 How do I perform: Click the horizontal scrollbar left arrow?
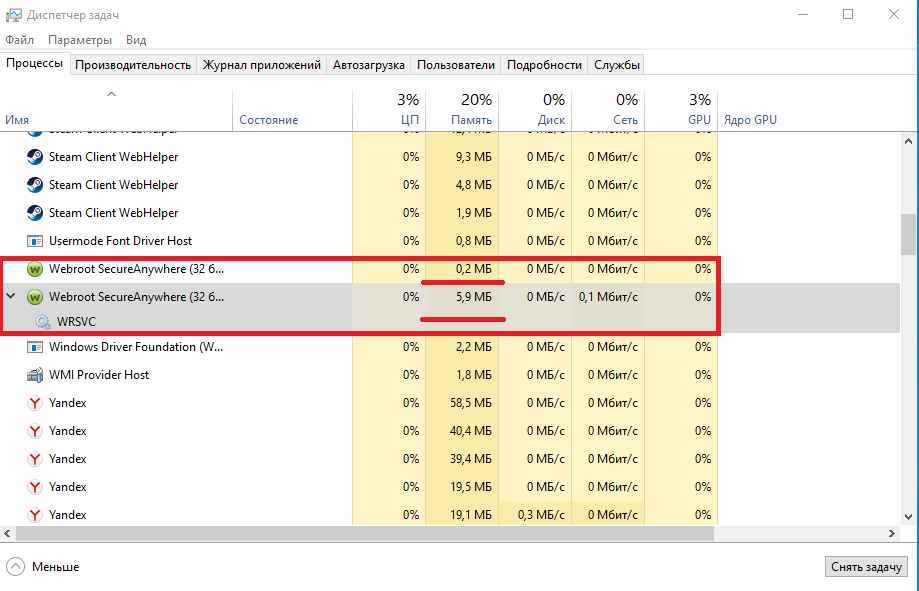pyautogui.click(x=8, y=534)
